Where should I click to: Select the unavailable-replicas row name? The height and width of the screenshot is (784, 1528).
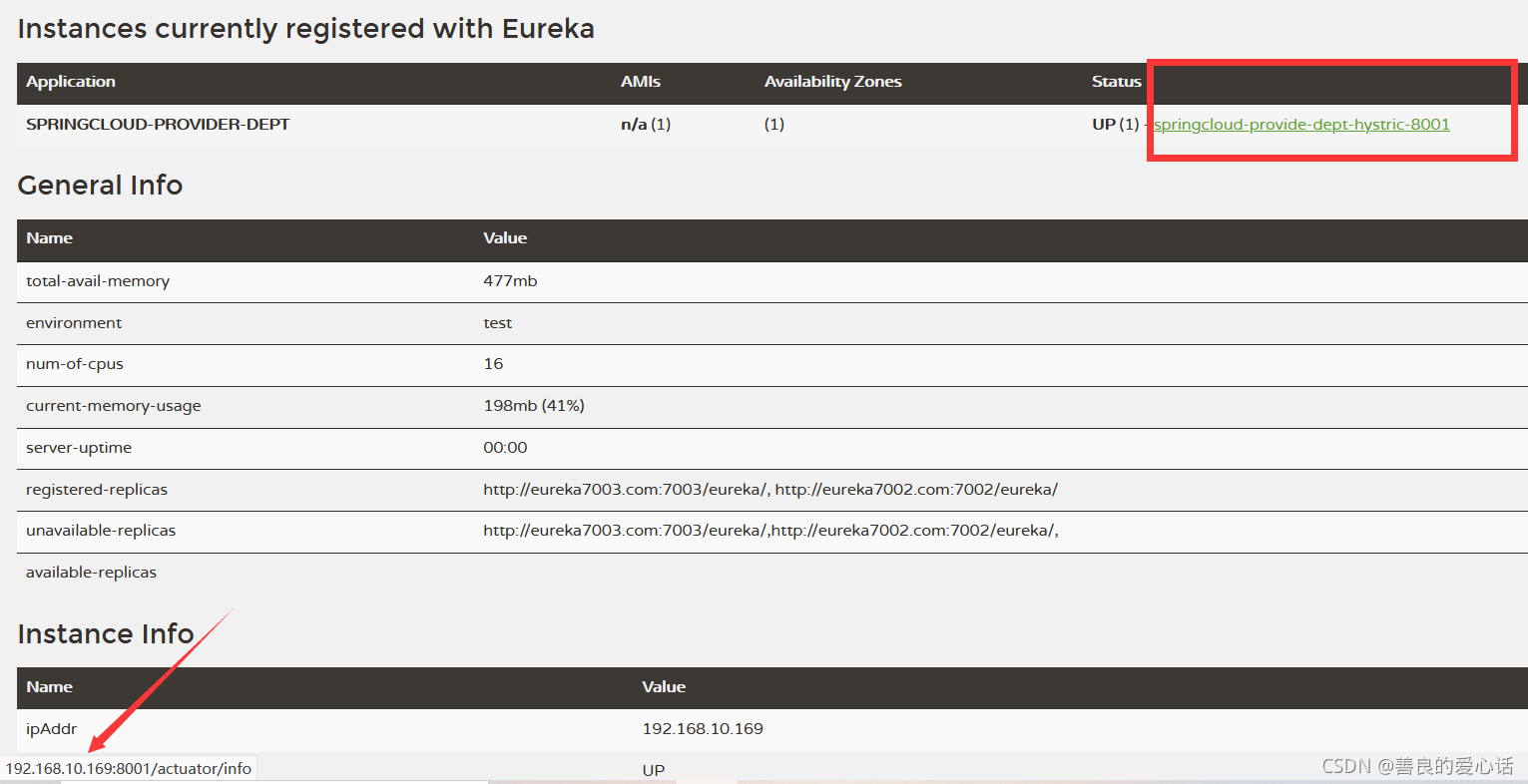pos(101,531)
